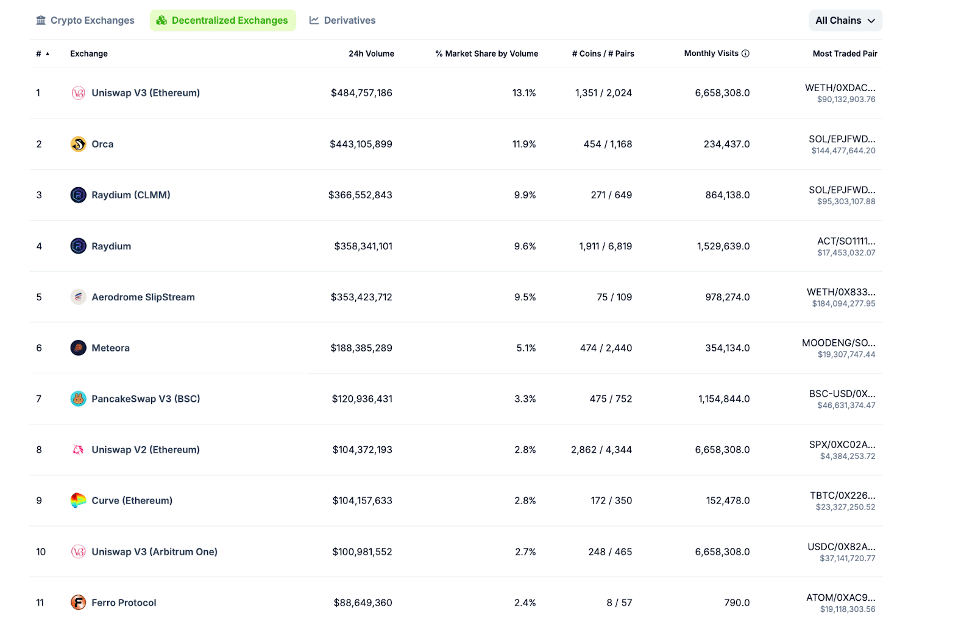Viewport: 977px width, 622px height.
Task: Click the bank icon on Crypto Exchanges tab
Action: [x=41, y=21]
